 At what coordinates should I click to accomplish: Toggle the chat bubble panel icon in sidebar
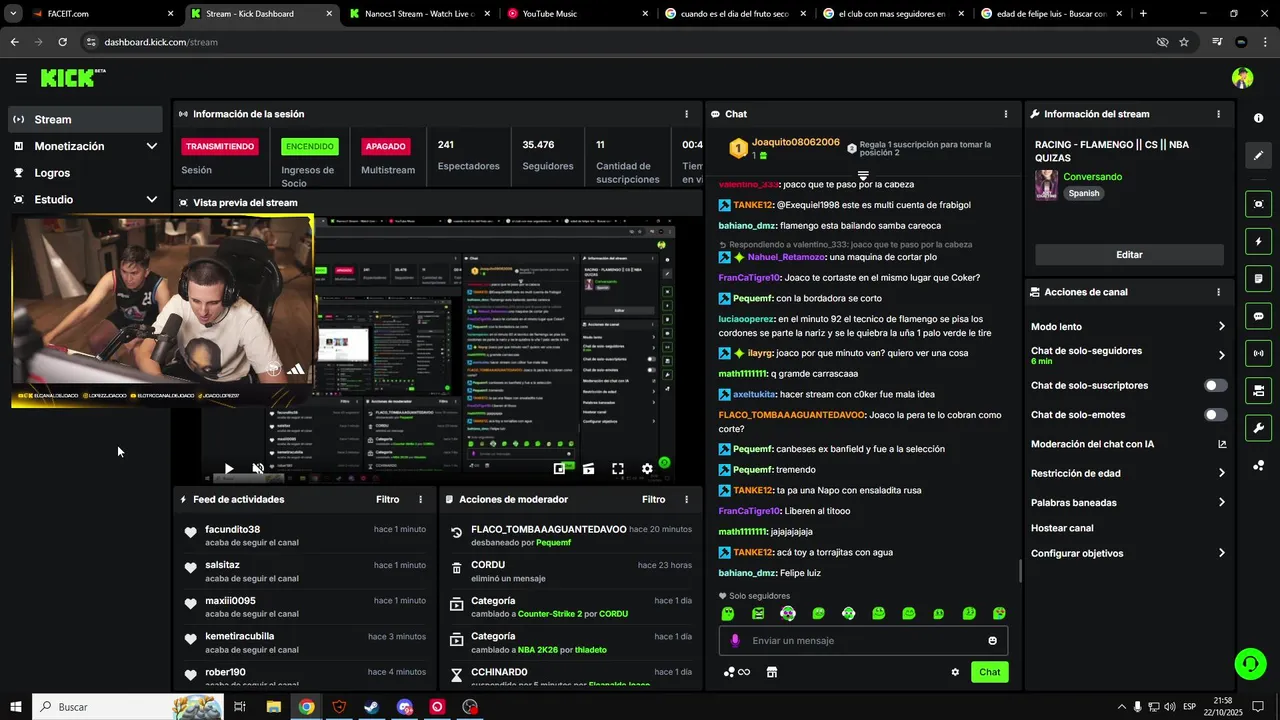click(1258, 316)
